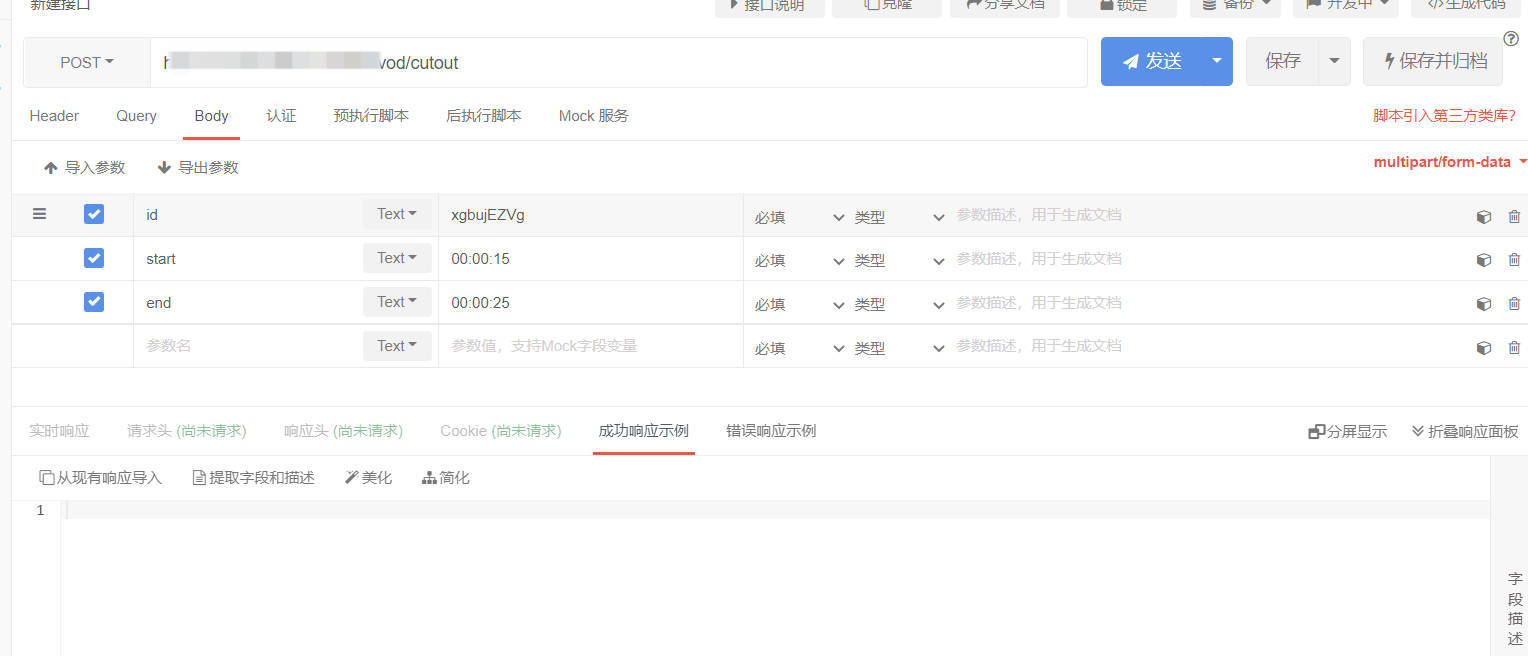Viewport: 1528px width, 656px height.
Task: Click the cube icon in the id row
Action: 1484,216
